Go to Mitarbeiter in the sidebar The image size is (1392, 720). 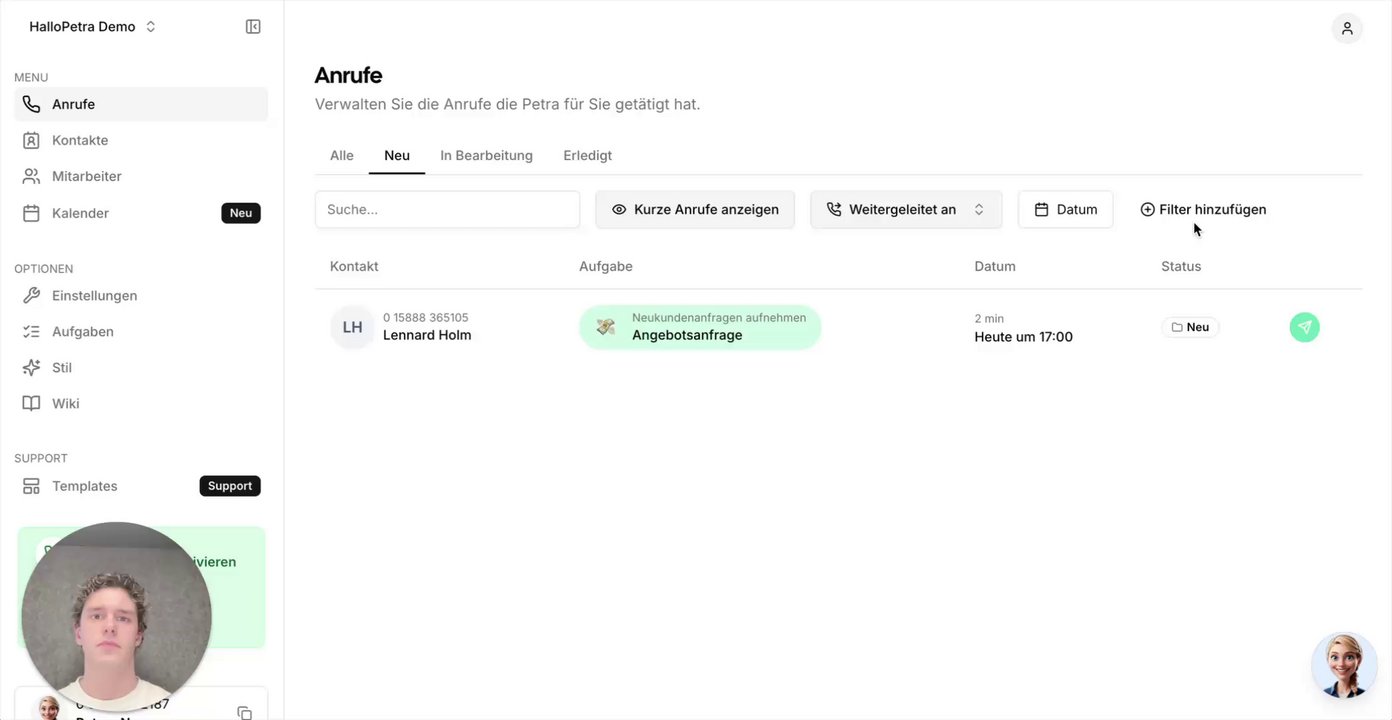(x=87, y=176)
